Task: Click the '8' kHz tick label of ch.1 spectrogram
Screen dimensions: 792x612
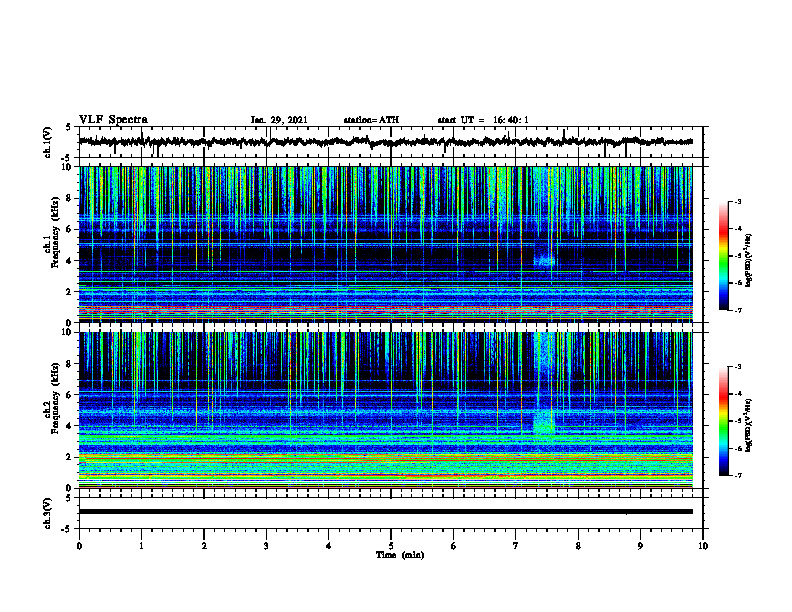Action: pos(70,198)
